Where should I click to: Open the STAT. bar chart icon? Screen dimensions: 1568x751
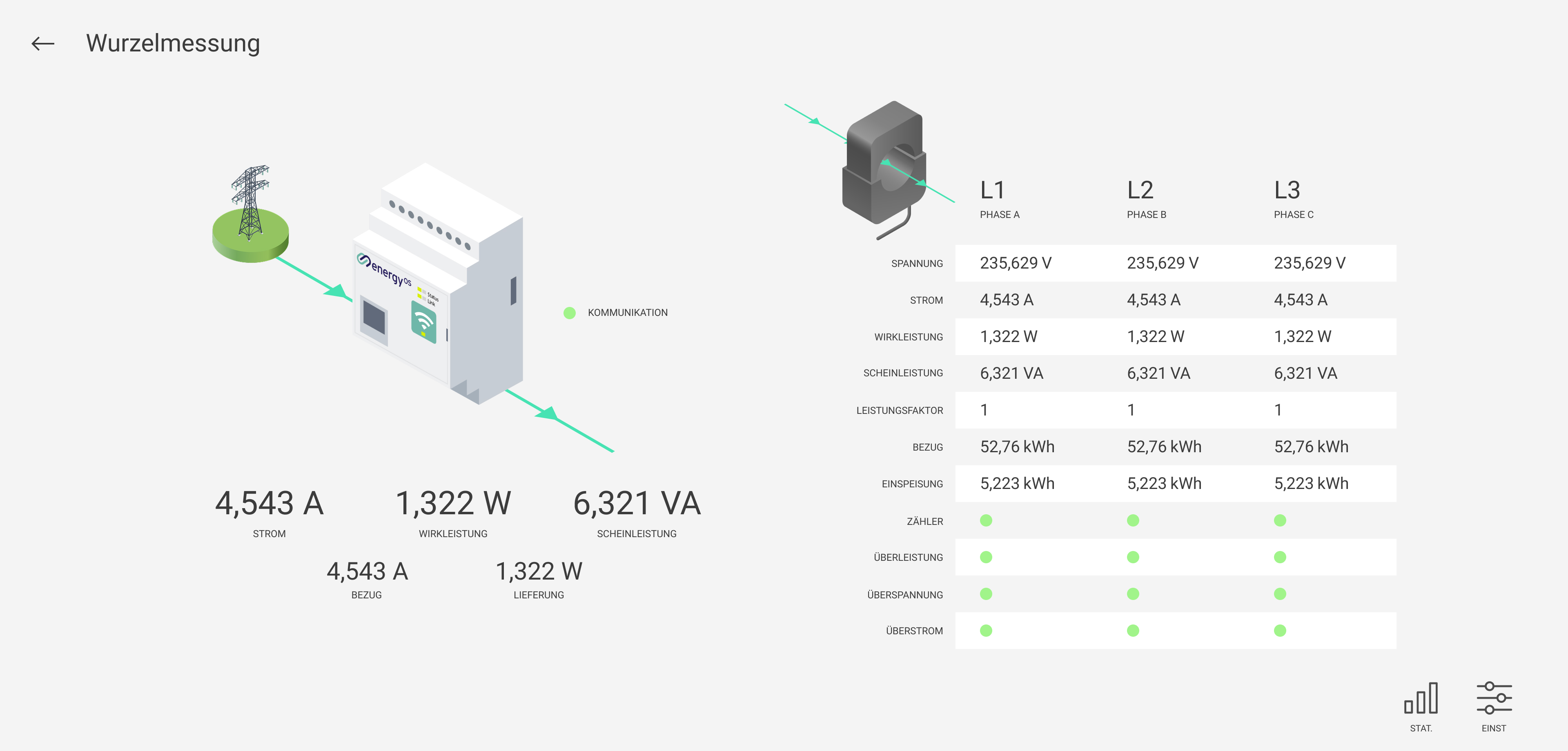coord(1421,699)
